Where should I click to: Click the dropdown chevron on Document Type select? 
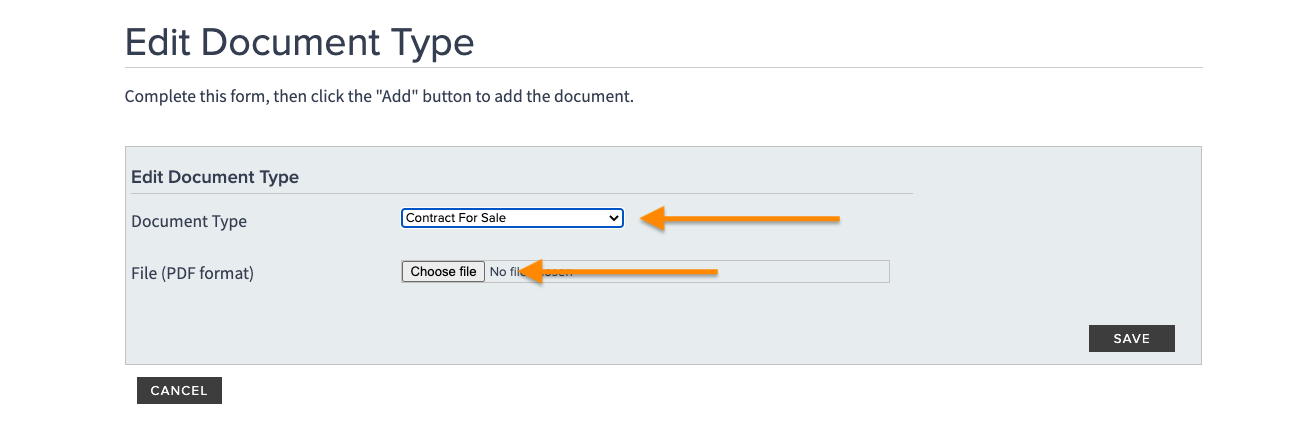[x=614, y=218]
